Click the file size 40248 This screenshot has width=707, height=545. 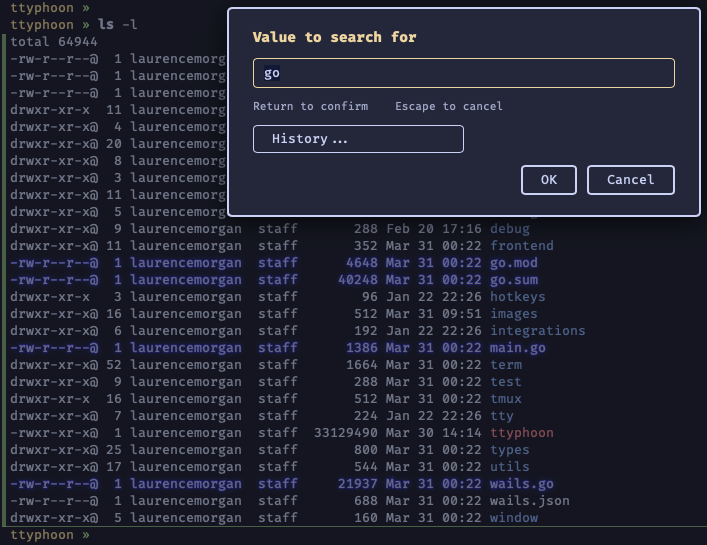coord(358,280)
